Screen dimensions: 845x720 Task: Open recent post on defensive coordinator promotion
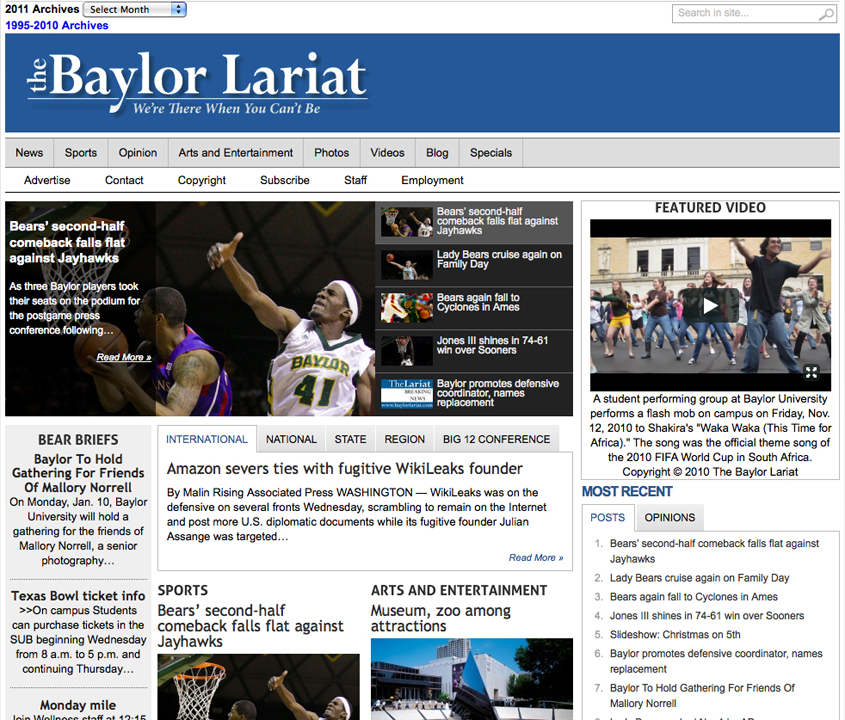(x=716, y=661)
